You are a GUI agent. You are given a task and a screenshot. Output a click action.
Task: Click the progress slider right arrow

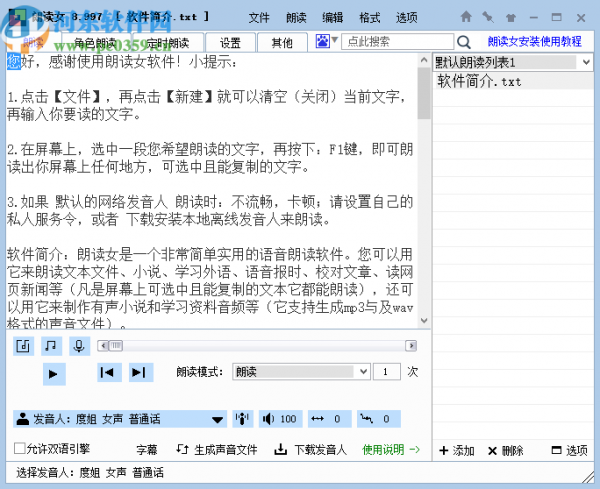point(411,346)
